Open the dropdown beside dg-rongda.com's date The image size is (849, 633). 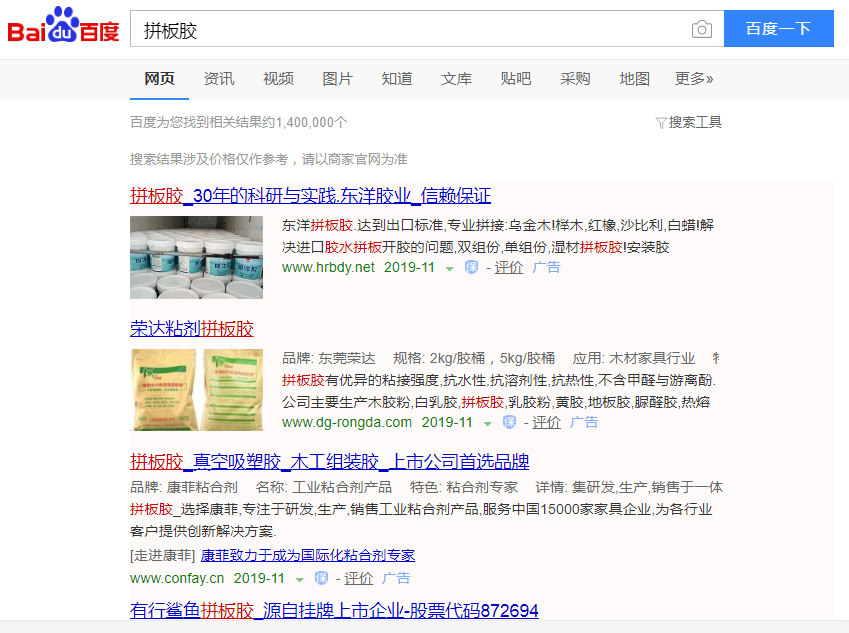487,423
